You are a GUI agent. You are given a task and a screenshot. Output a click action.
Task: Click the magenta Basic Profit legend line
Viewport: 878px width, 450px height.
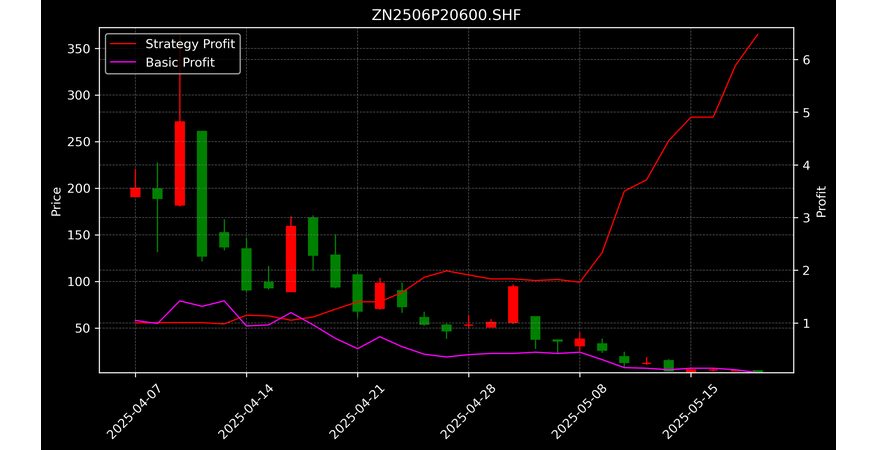123,62
